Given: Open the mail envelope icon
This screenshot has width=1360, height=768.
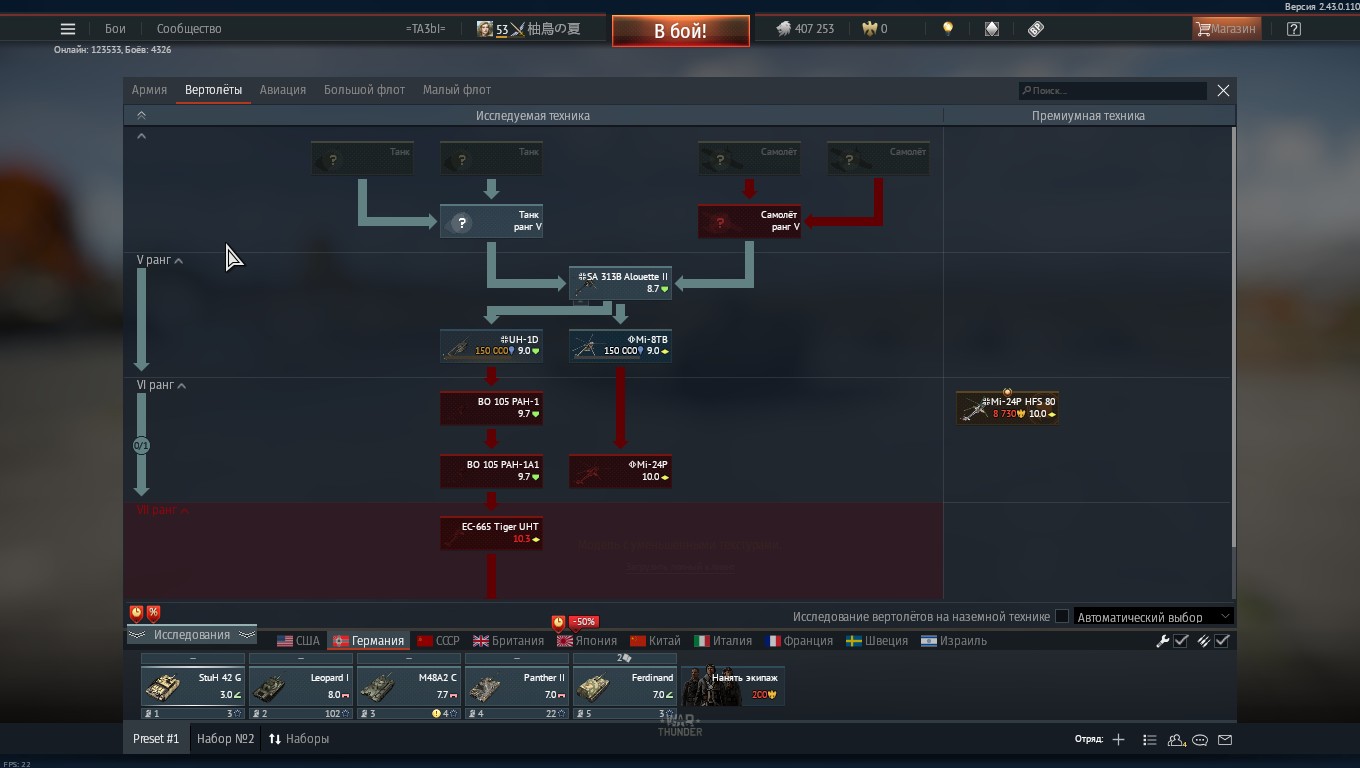Looking at the screenshot, I should [1225, 740].
